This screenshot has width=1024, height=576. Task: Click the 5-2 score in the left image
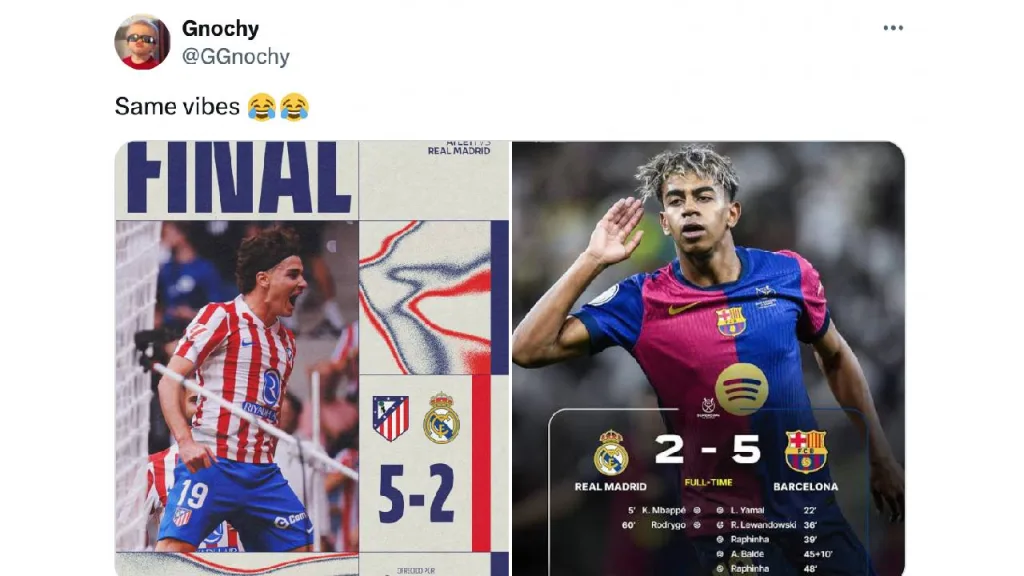pyautogui.click(x=417, y=494)
